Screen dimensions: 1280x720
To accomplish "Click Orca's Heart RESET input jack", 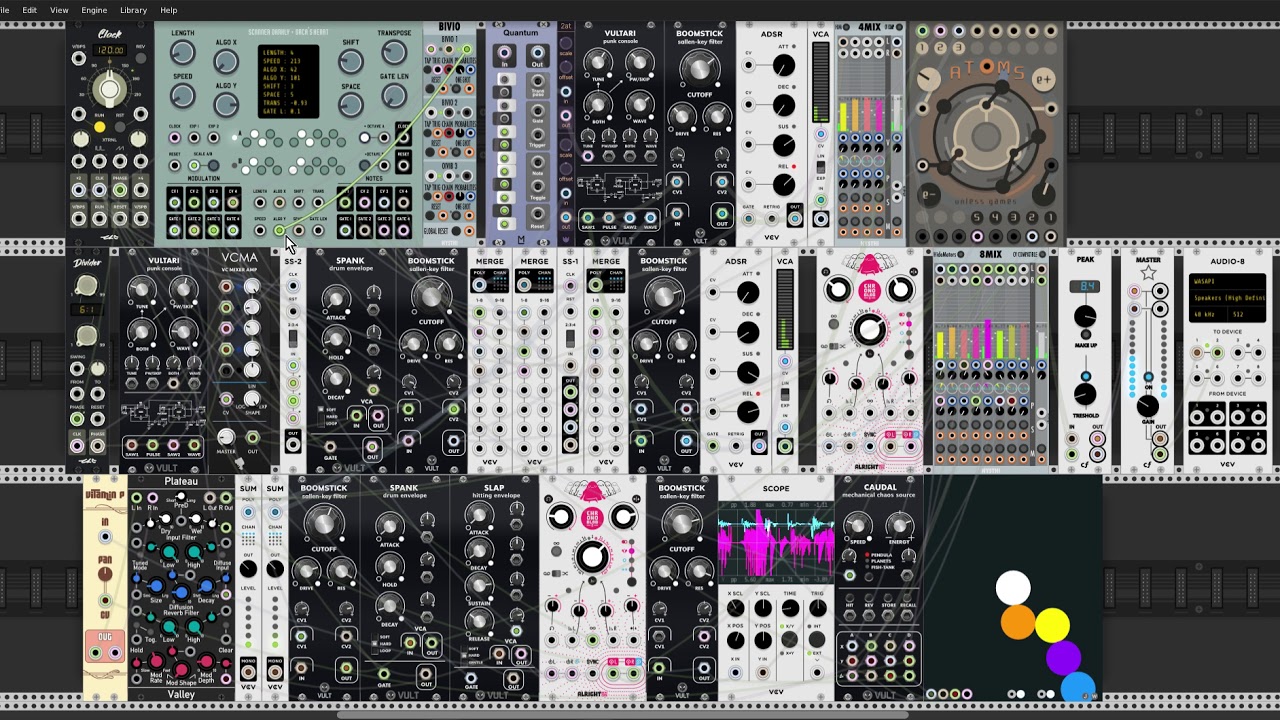I will tap(174, 165).
